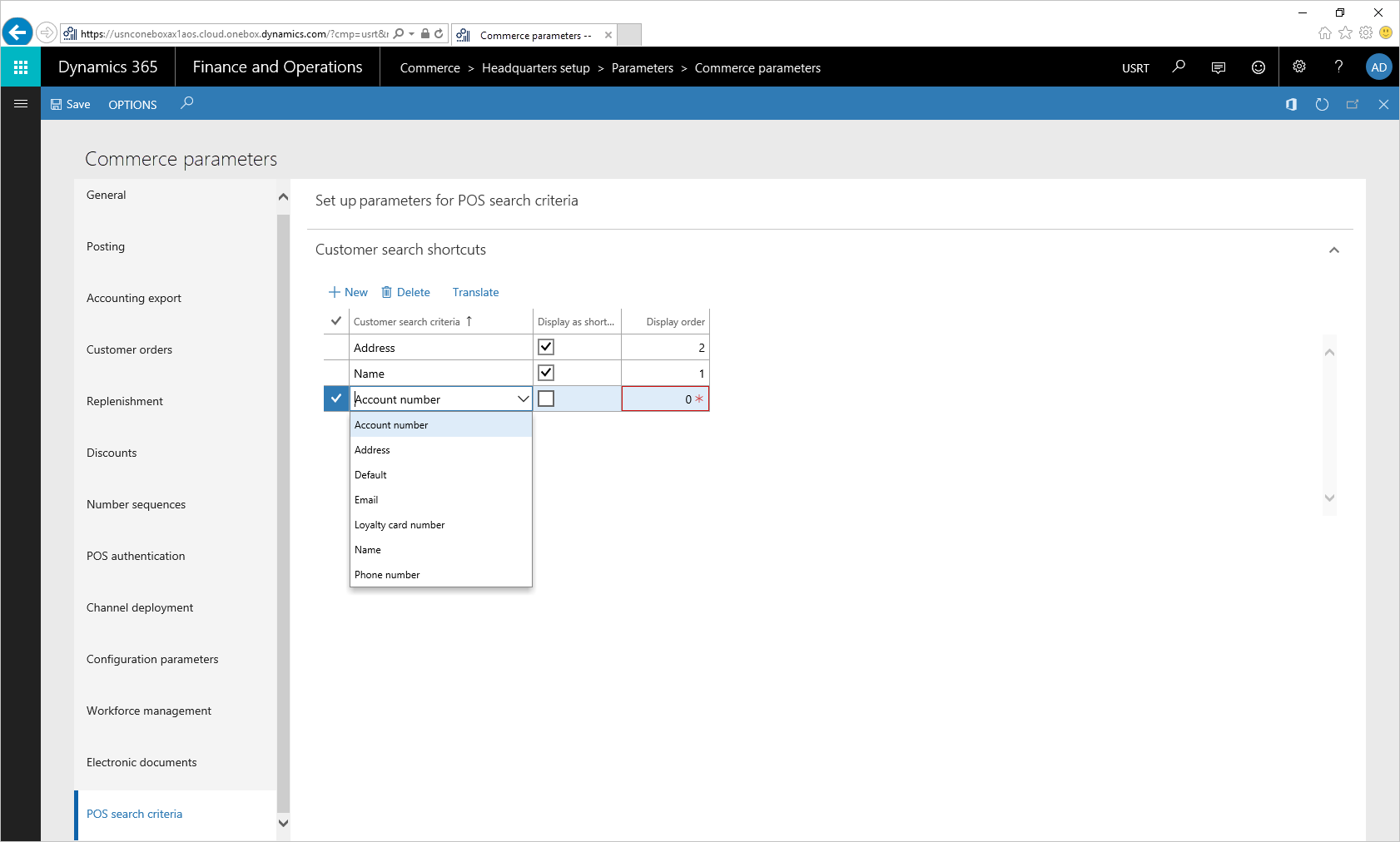The image size is (1400, 842).
Task: Select Phone number from the open list
Action: pyautogui.click(x=386, y=574)
